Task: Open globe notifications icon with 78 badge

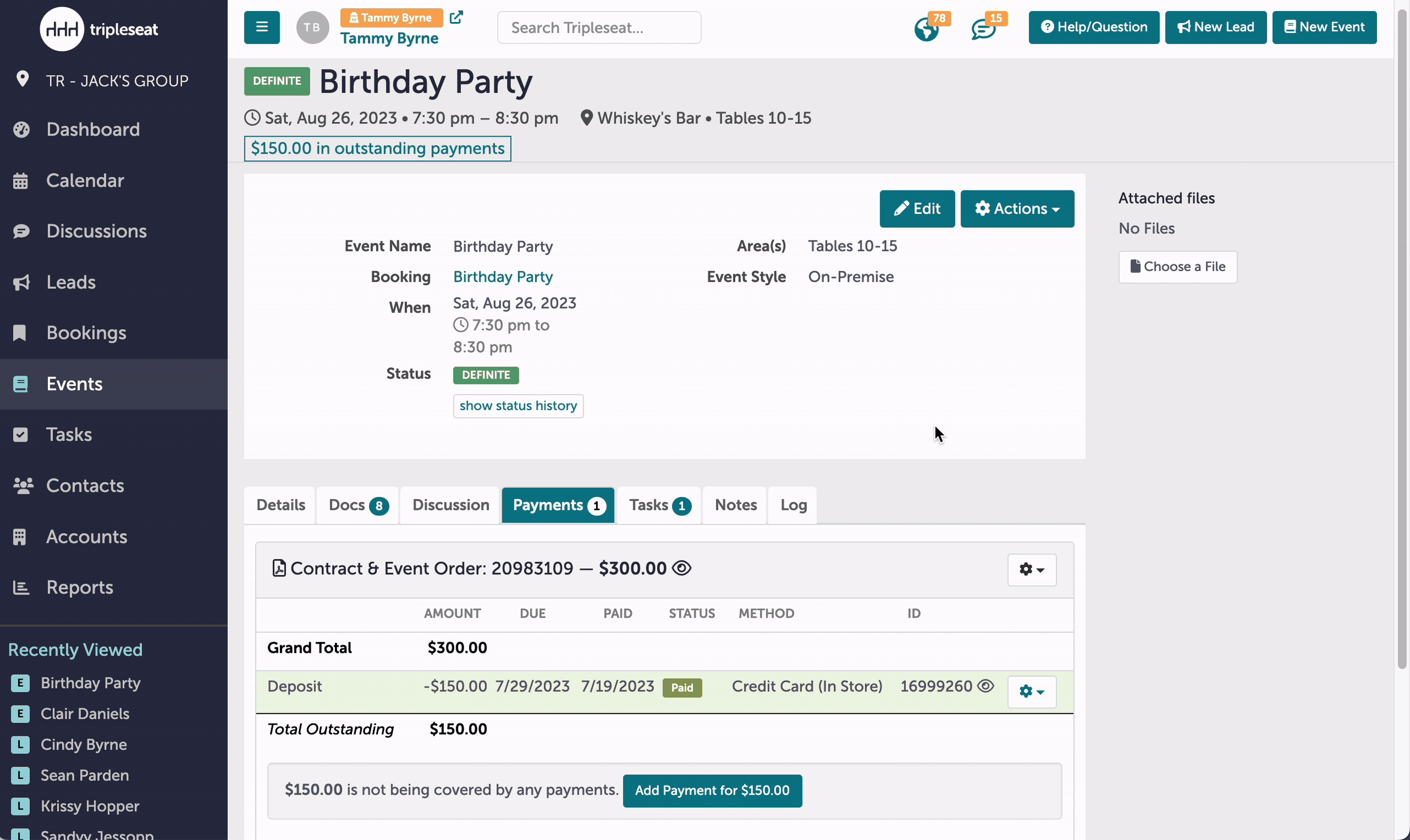Action: 927,29
